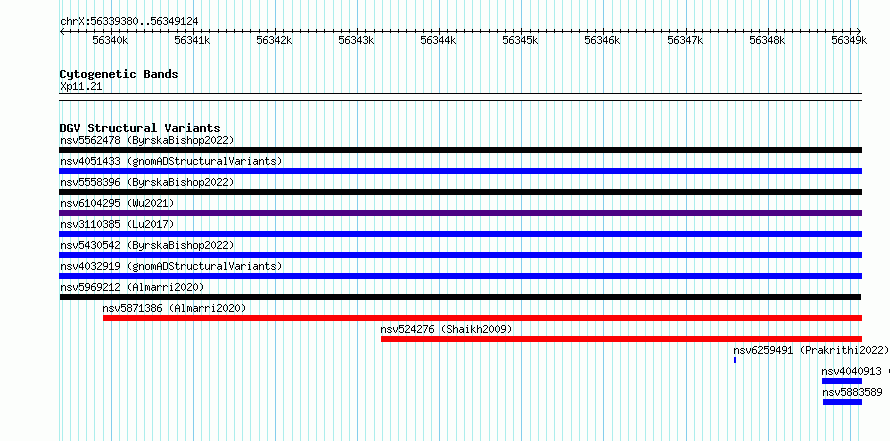Open the nsv4032919 (gnomADStructuralVariants) label
Image resolution: width=890 pixels, height=441 pixels.
[171, 266]
